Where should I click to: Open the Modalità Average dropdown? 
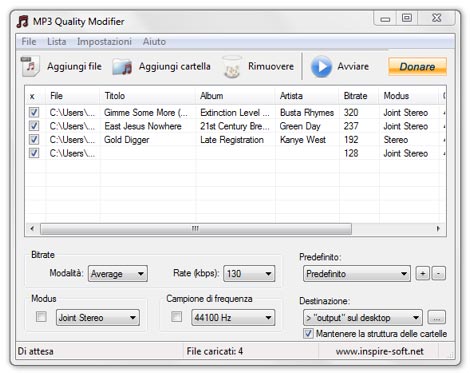(118, 274)
